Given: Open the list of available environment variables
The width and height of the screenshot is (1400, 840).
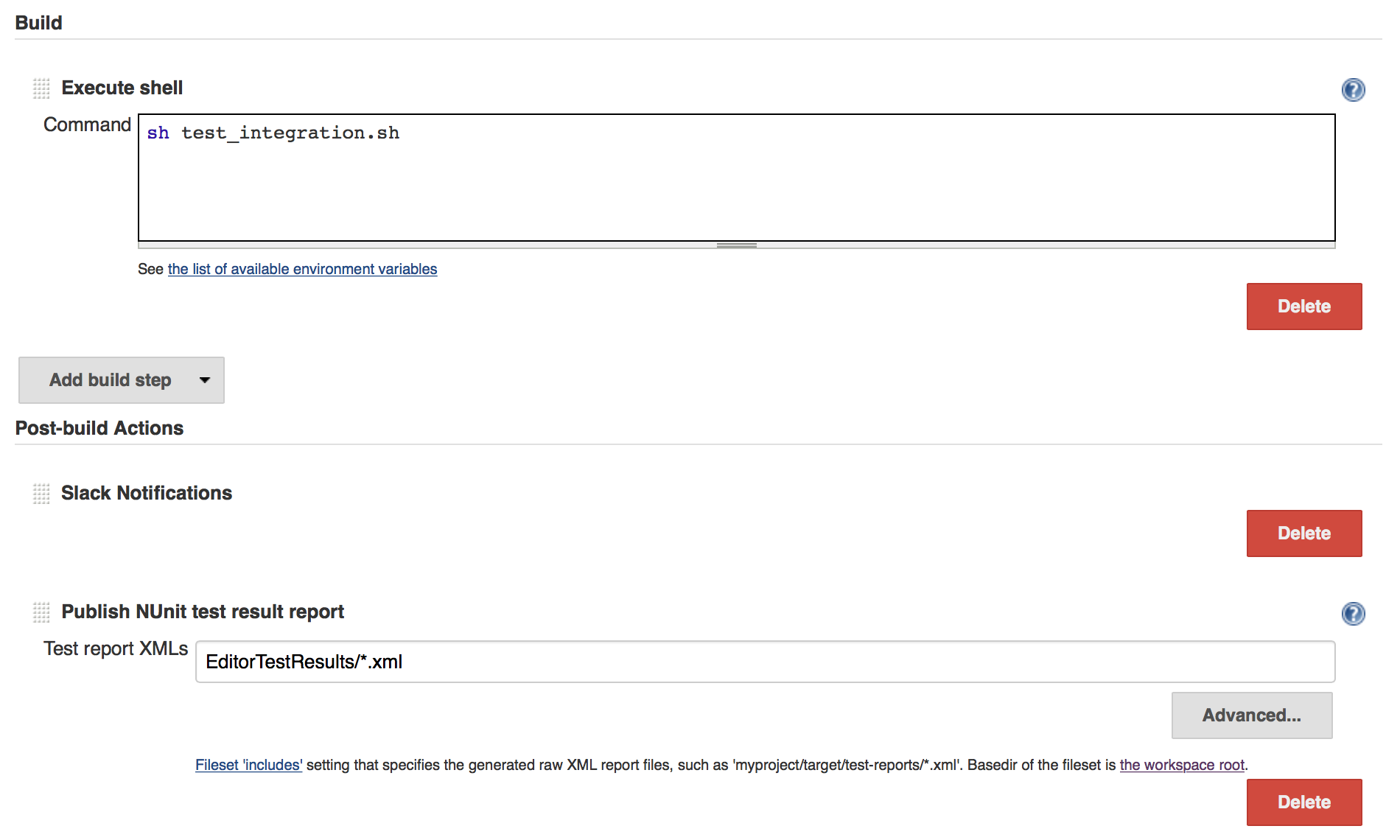Looking at the screenshot, I should [302, 269].
